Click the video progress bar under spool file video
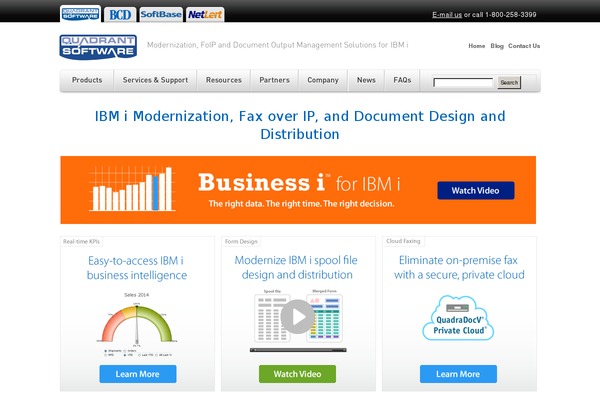Screen dimensions: 600x400 (x=298, y=350)
